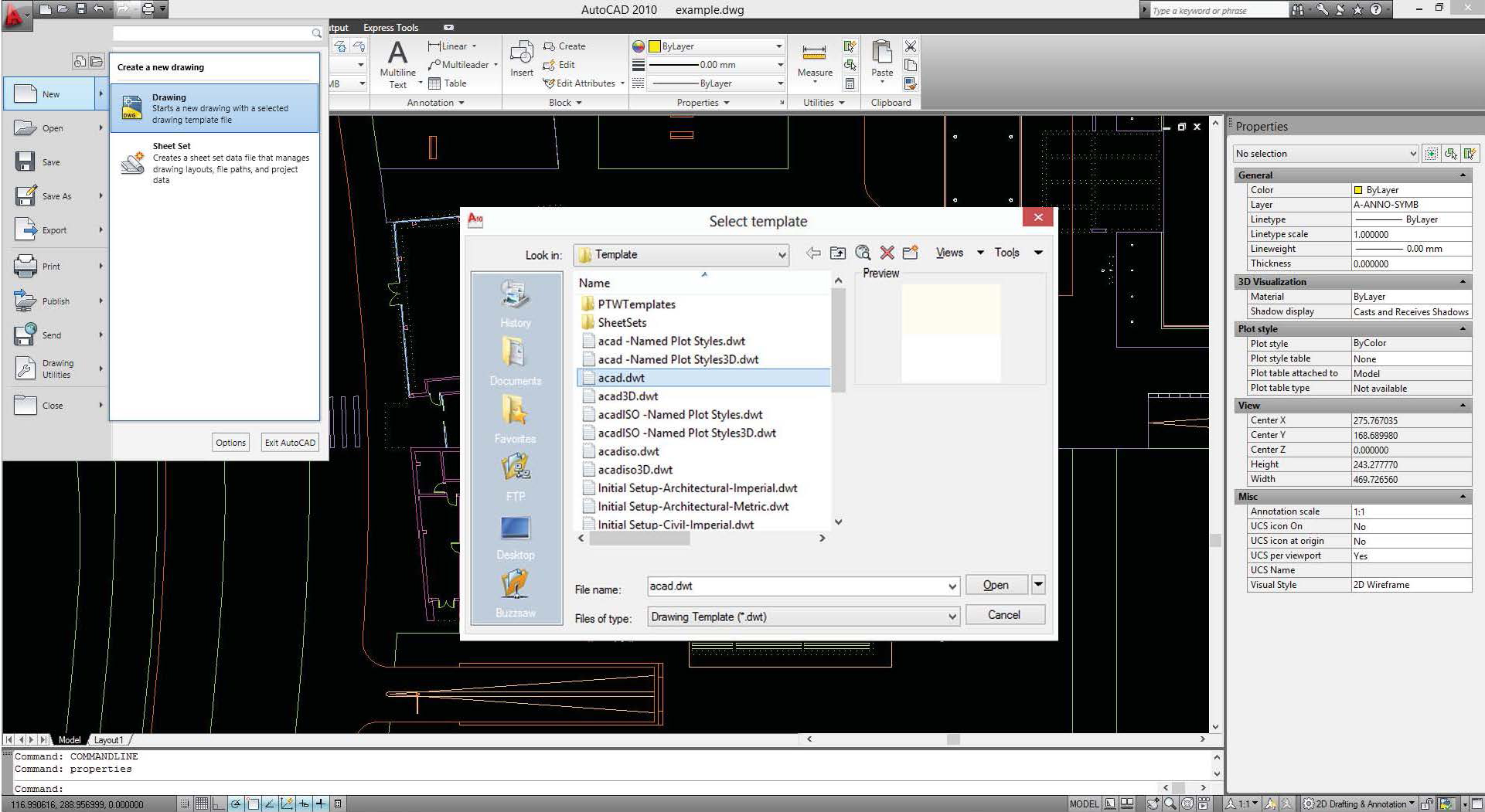Click the Create block tool
This screenshot has height=812, width=1485.
(564, 46)
